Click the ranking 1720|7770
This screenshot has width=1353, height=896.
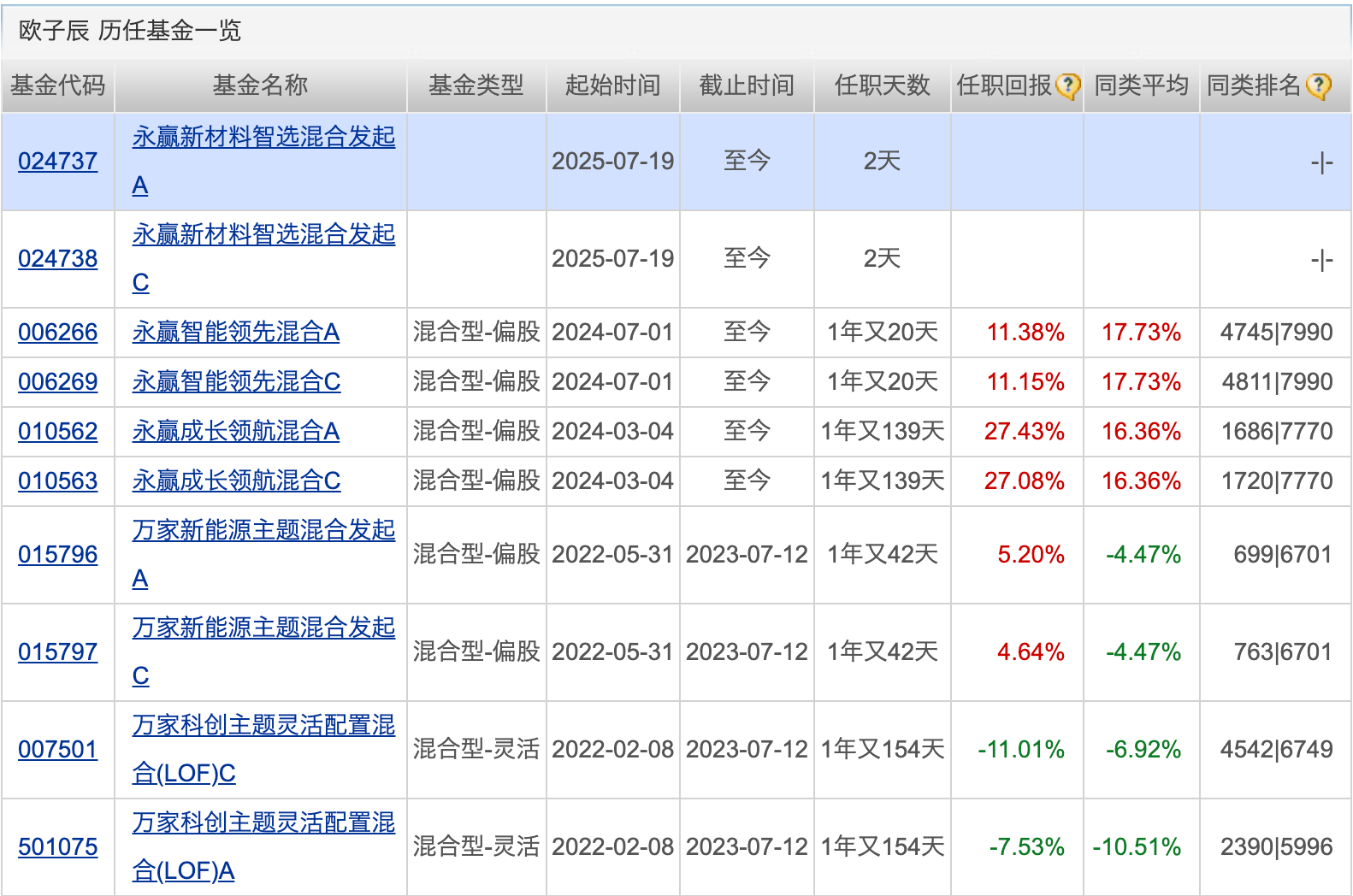[x=1277, y=480]
